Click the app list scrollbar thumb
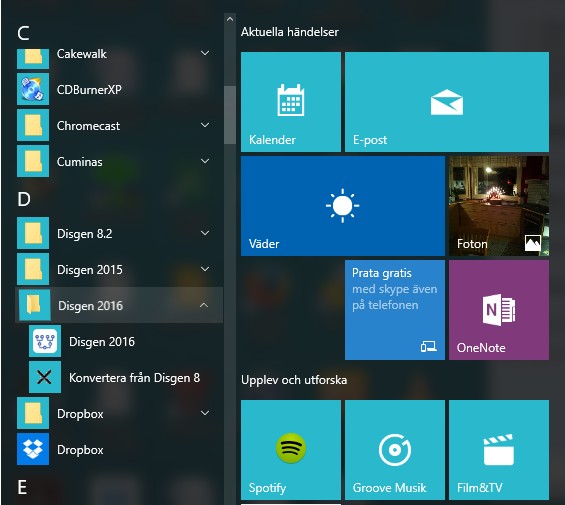The height and width of the screenshot is (505, 565). [230, 115]
